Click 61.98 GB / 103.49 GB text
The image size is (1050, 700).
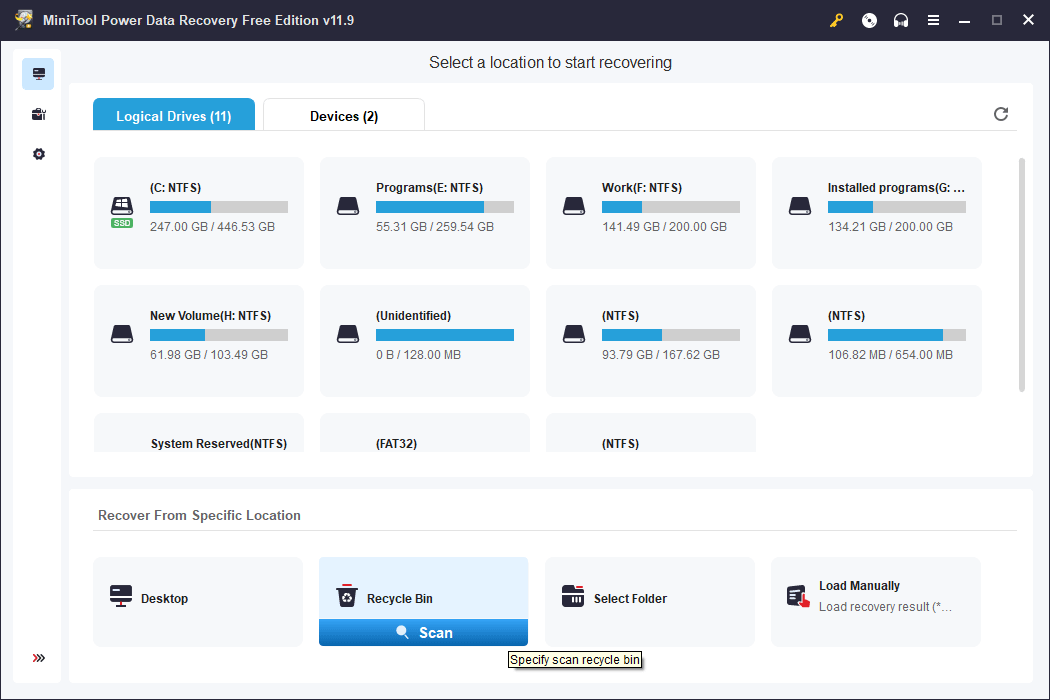coord(209,354)
